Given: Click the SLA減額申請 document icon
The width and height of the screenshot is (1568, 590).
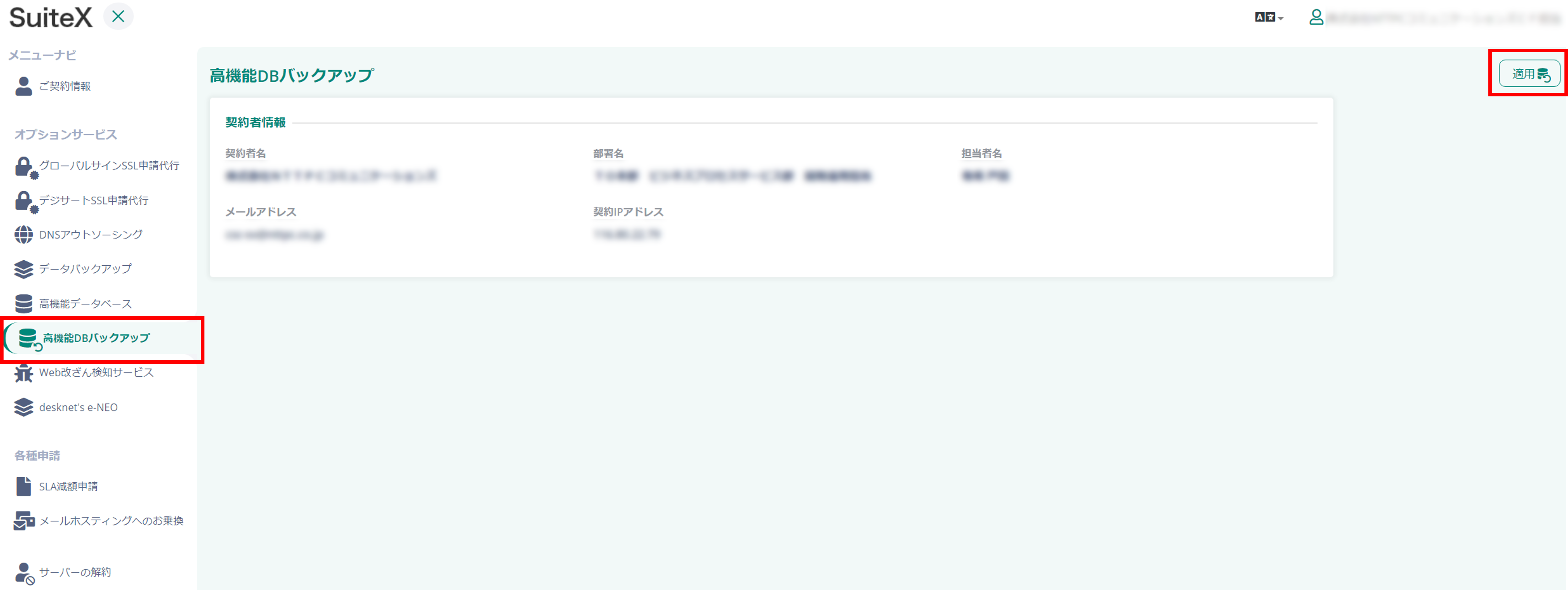Looking at the screenshot, I should click(24, 487).
